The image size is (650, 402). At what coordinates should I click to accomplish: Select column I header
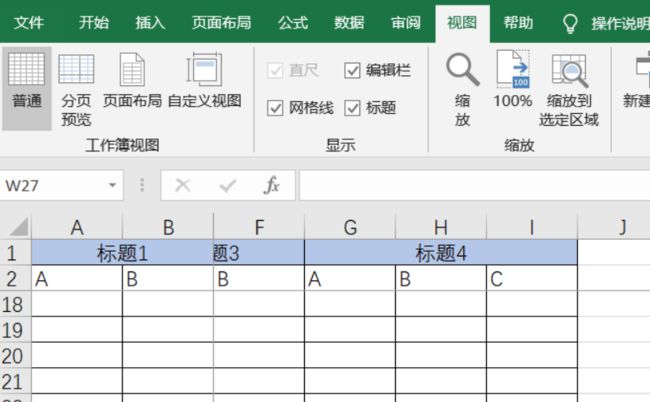532,227
